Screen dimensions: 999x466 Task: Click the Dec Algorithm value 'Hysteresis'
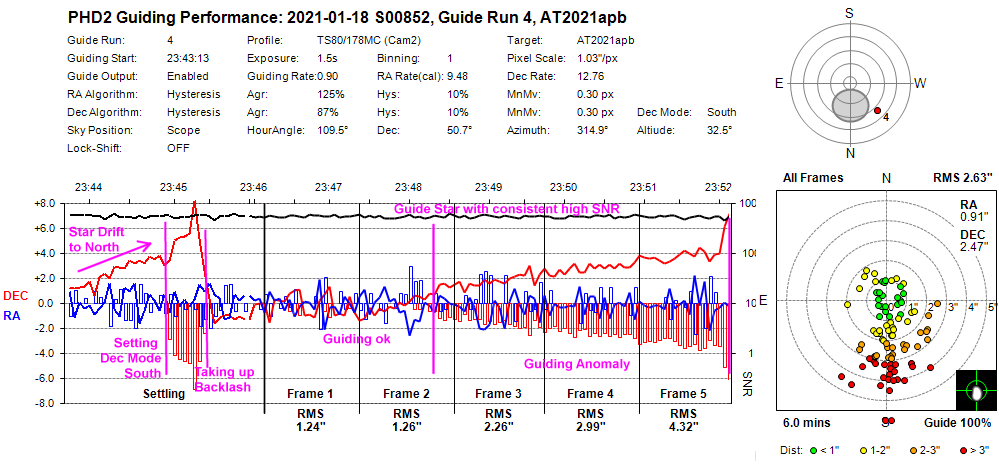[194, 112]
